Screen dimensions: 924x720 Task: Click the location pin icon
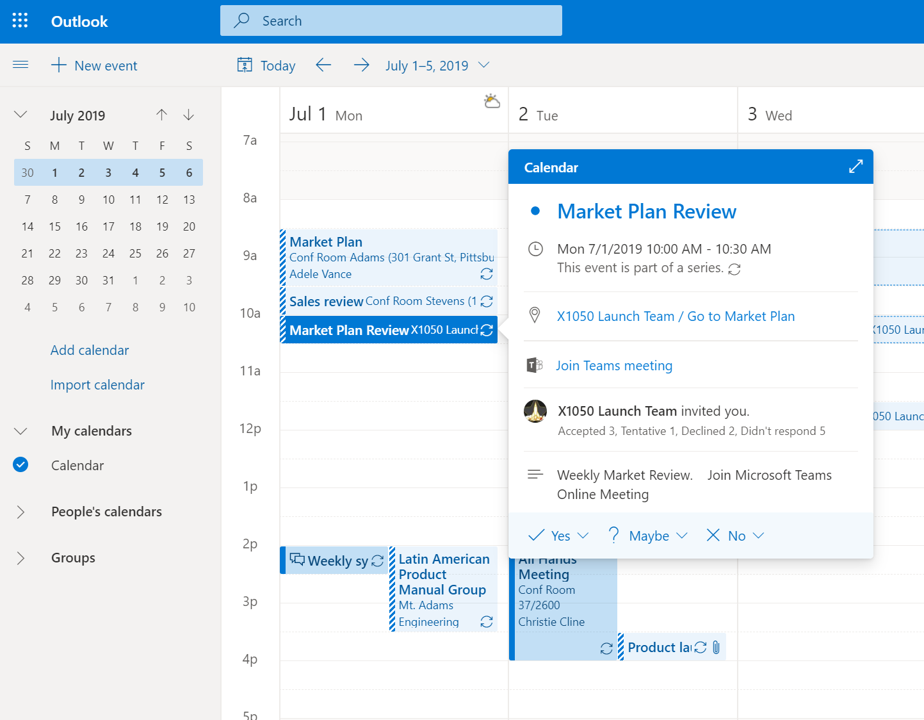534,315
